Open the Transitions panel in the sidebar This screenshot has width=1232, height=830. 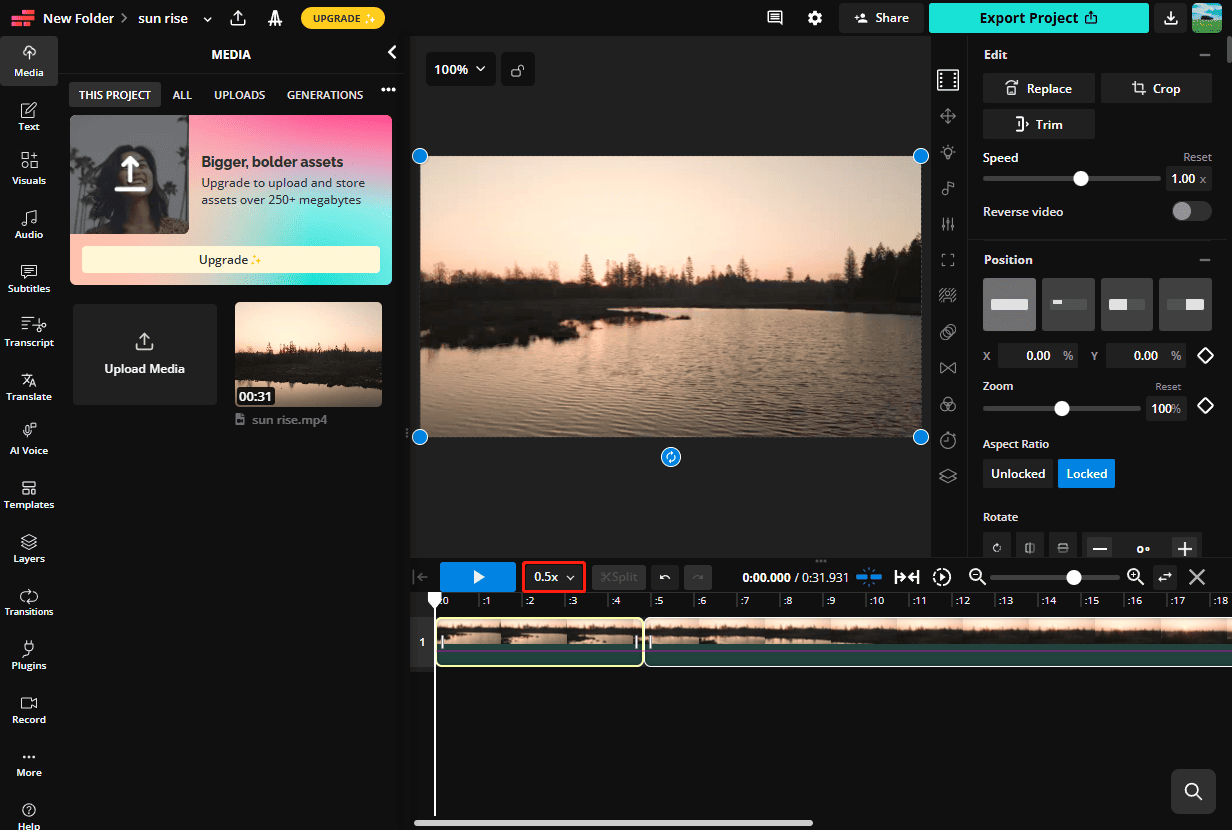[28, 601]
